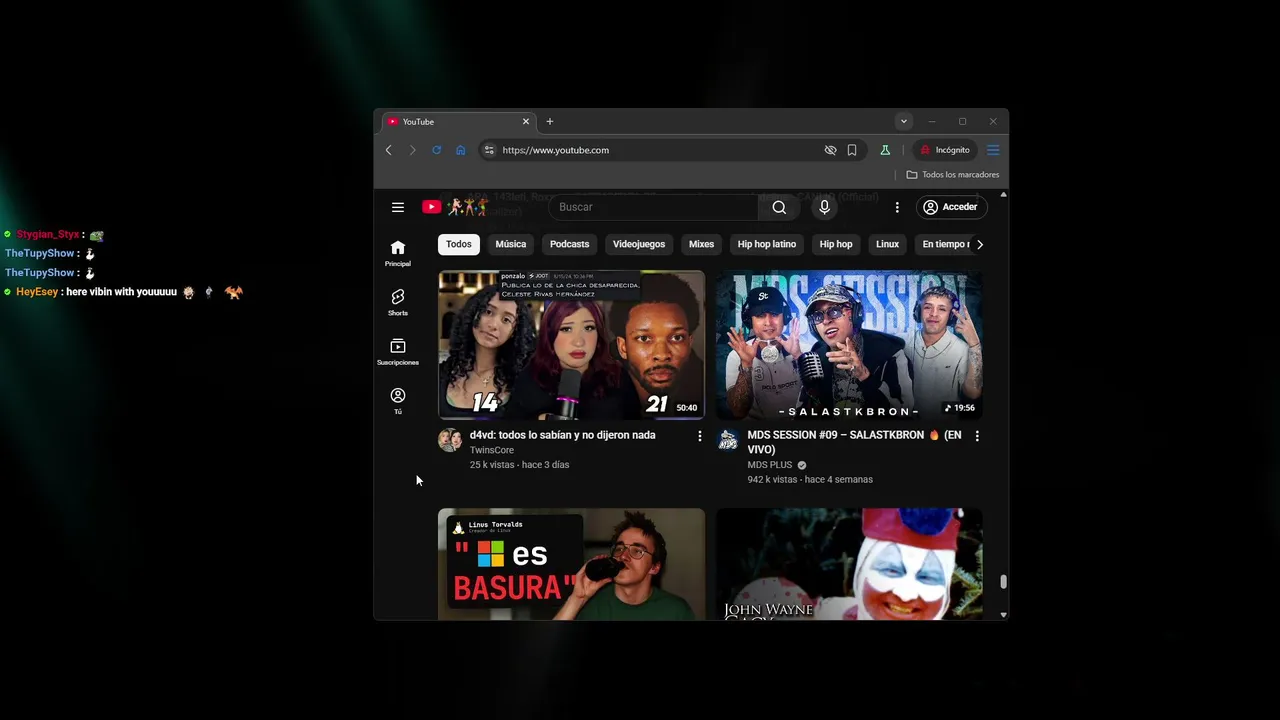Image resolution: width=1280 pixels, height=720 pixels.
Task: Select the Música filter chip
Action: (x=511, y=244)
